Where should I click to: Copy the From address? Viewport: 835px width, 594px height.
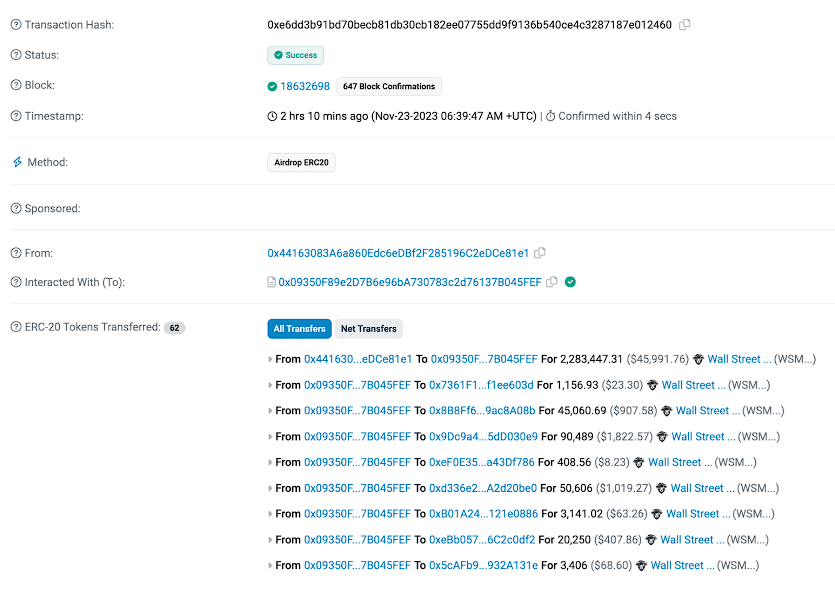[540, 253]
